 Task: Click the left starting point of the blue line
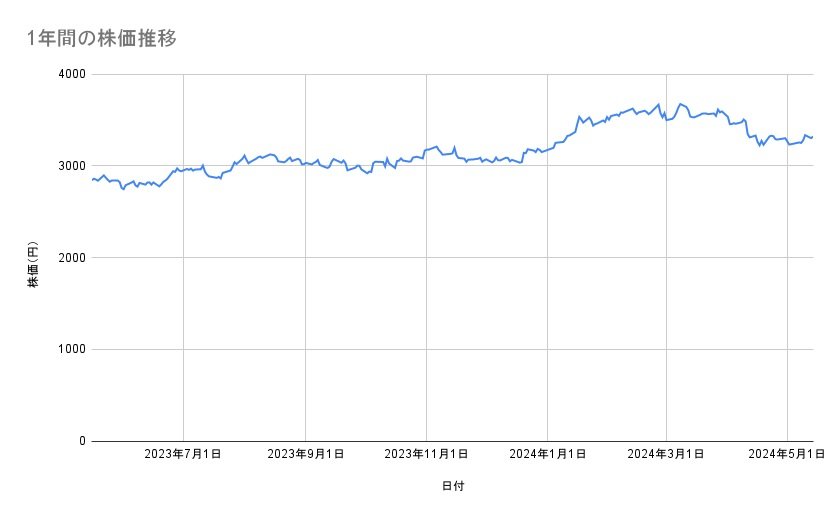(x=93, y=180)
